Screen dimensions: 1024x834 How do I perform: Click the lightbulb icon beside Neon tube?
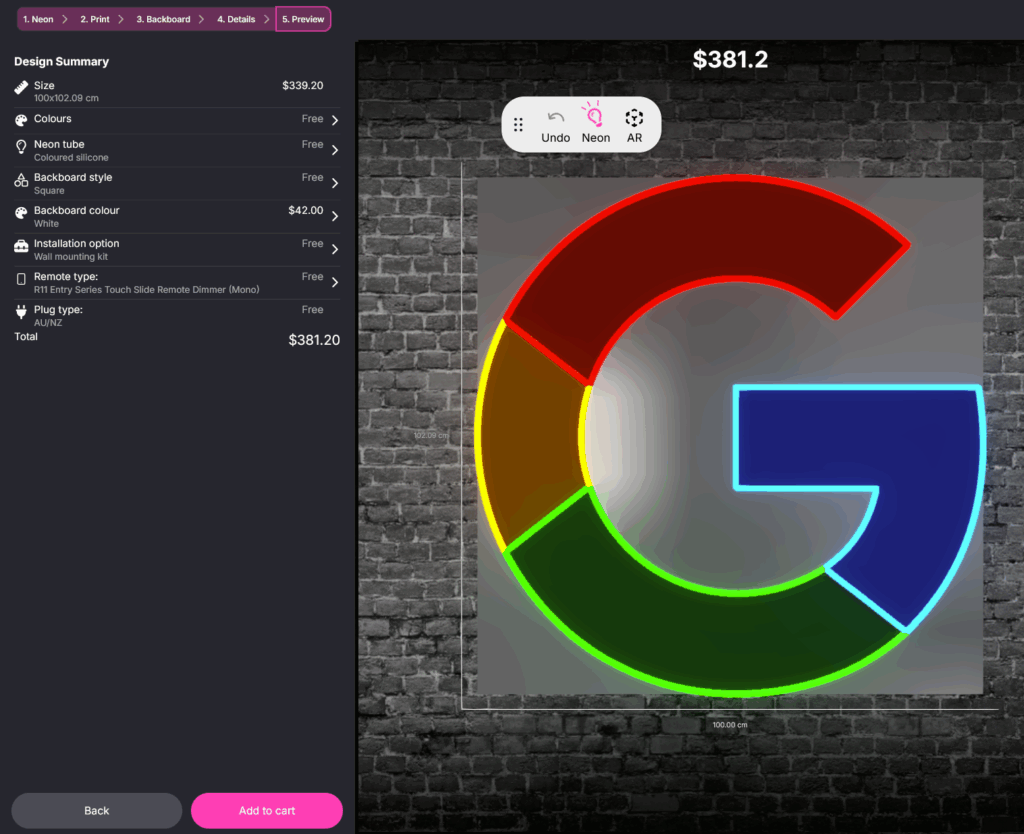tap(22, 147)
